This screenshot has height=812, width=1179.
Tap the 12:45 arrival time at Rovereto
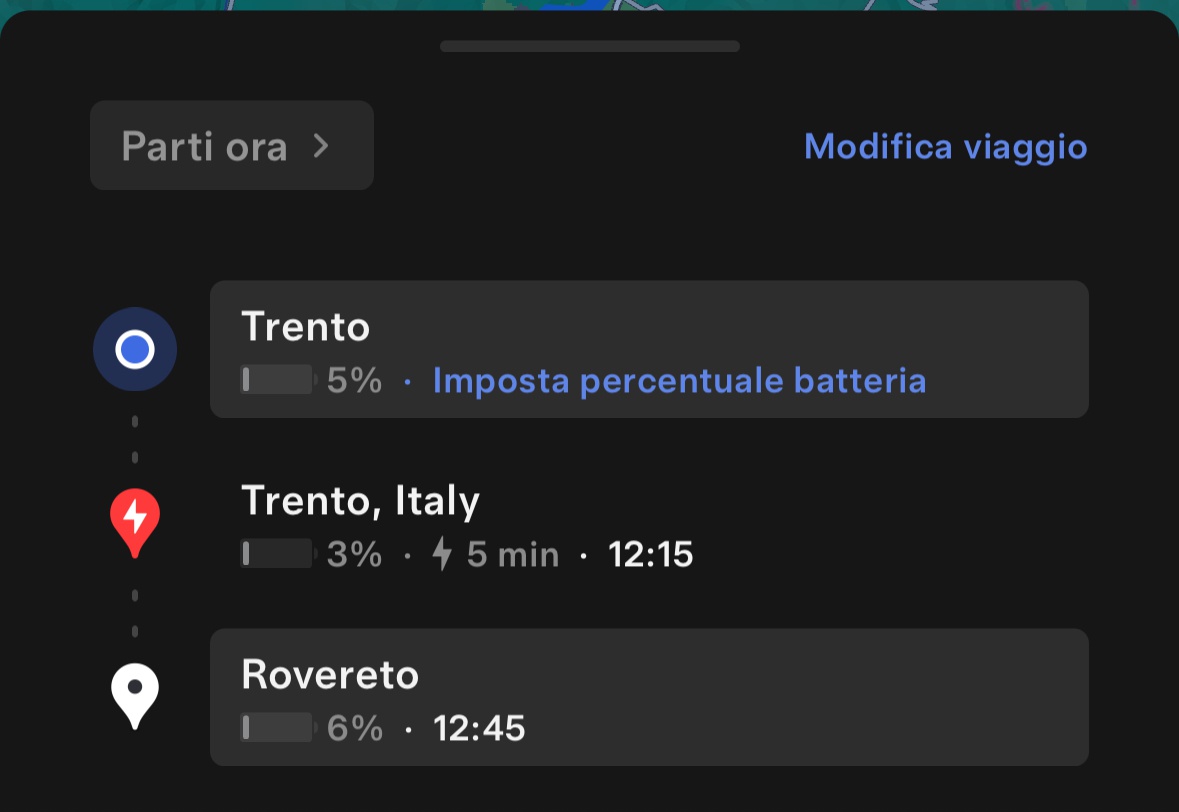479,729
